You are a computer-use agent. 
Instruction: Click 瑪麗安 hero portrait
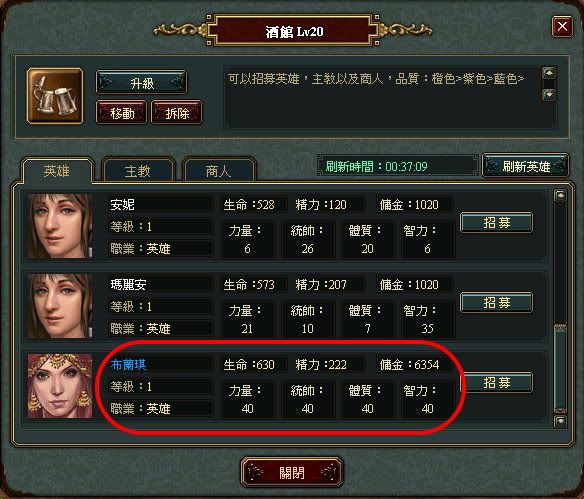(x=60, y=306)
